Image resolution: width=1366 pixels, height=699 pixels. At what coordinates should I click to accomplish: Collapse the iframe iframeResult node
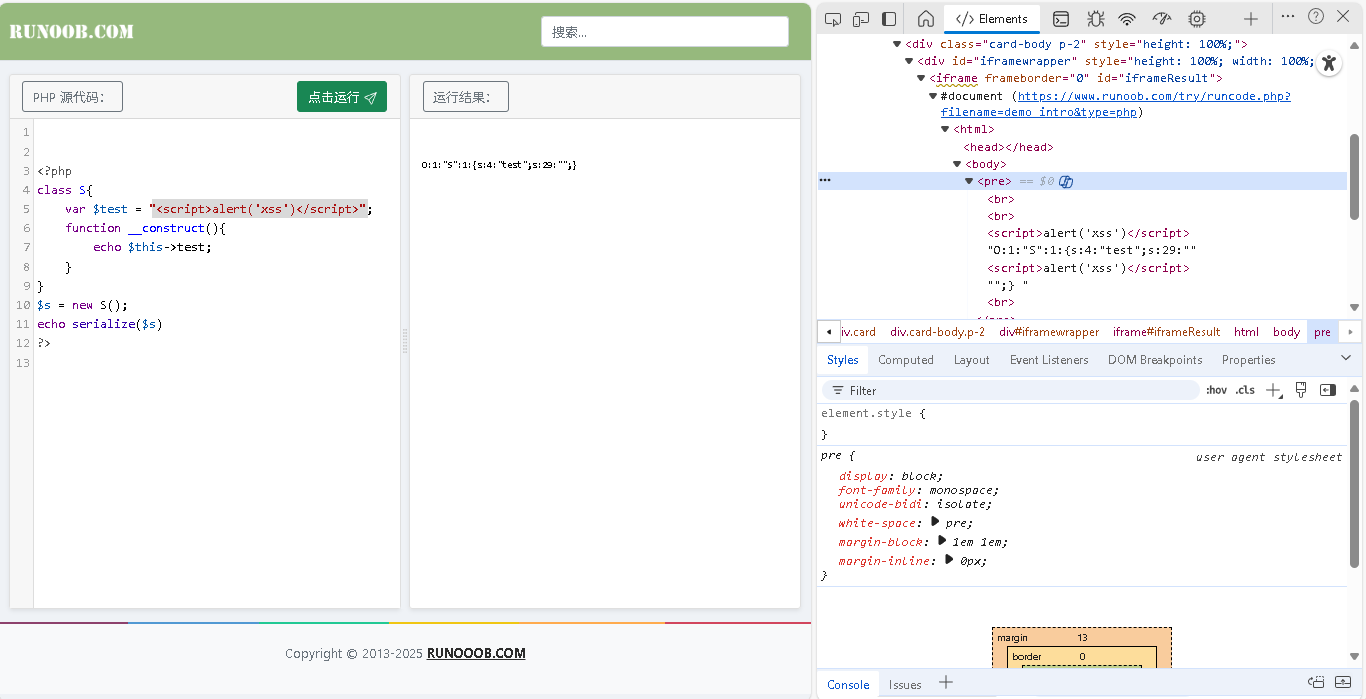point(921,78)
